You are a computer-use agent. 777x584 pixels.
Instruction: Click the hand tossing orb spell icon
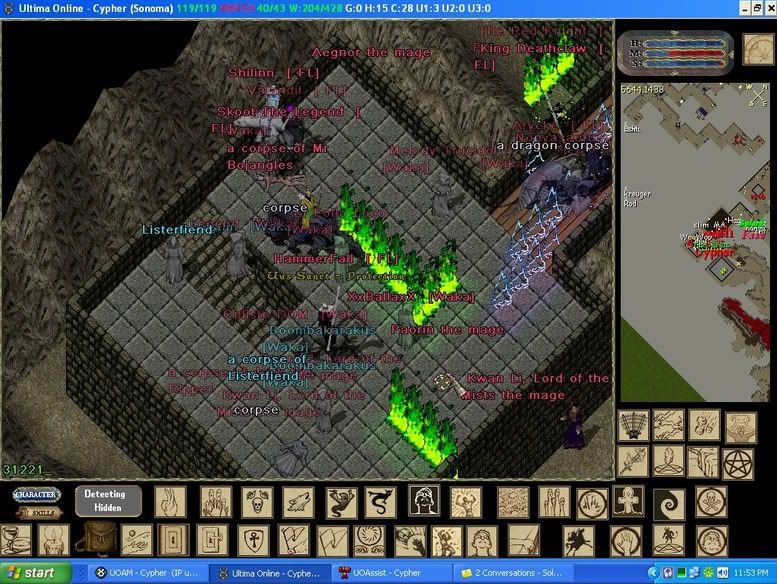tap(137, 539)
